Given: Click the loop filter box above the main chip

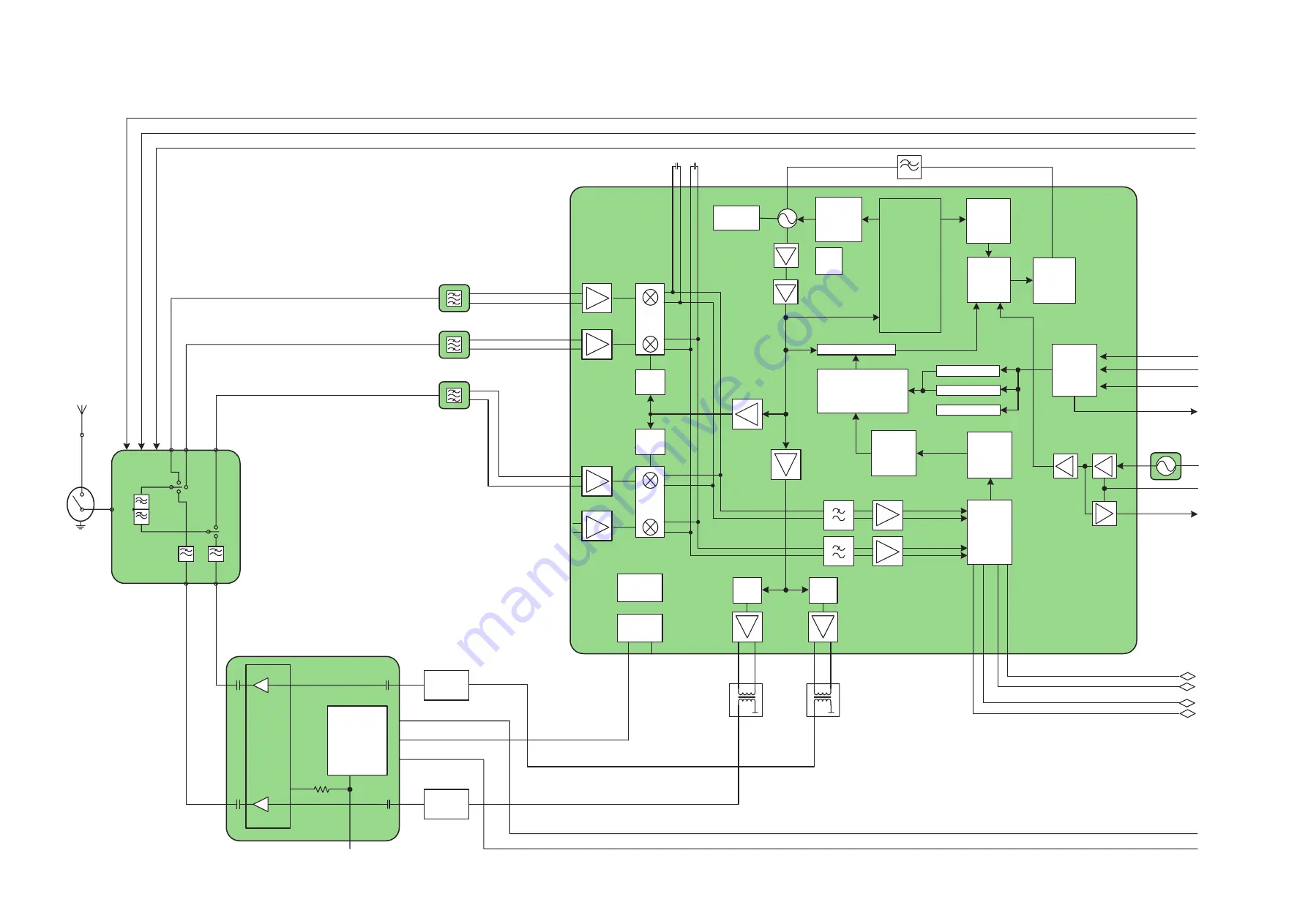Looking at the screenshot, I should pyautogui.click(x=909, y=167).
